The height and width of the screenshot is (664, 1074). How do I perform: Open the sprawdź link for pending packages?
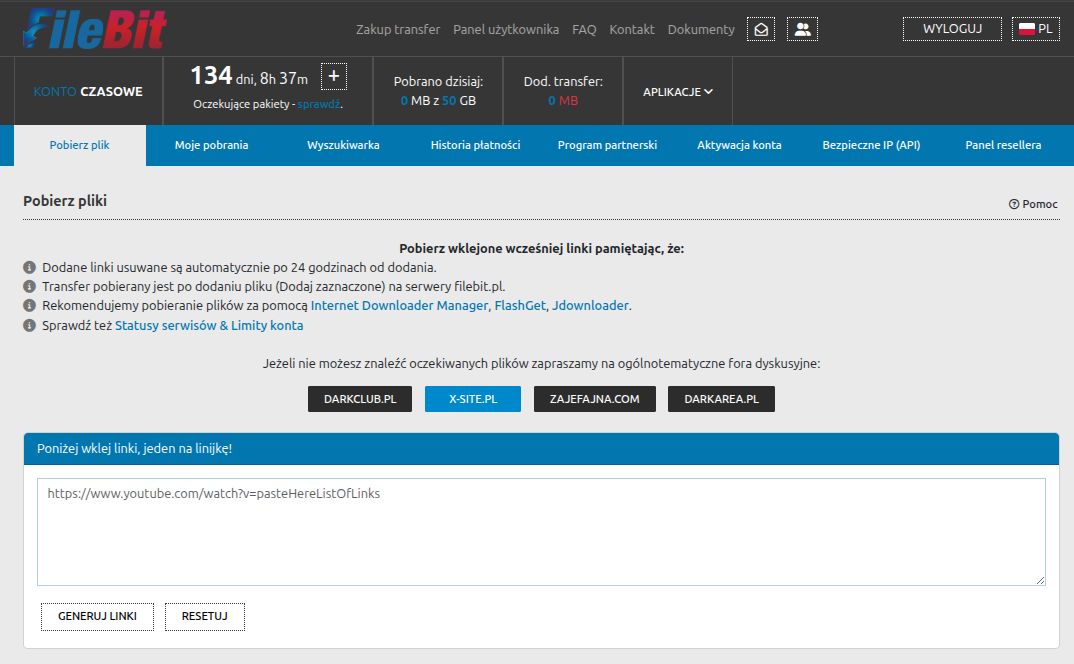tap(320, 103)
